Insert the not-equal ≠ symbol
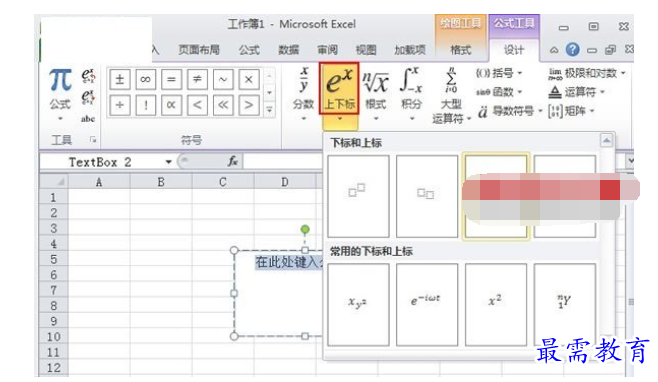Screen dimensions: 658x382 [x=197, y=79]
